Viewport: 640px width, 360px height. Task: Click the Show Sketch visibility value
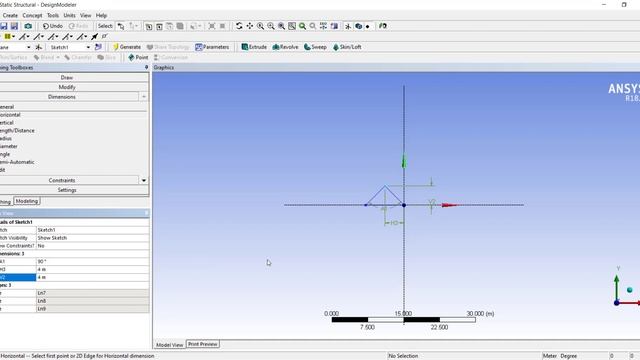click(93, 238)
